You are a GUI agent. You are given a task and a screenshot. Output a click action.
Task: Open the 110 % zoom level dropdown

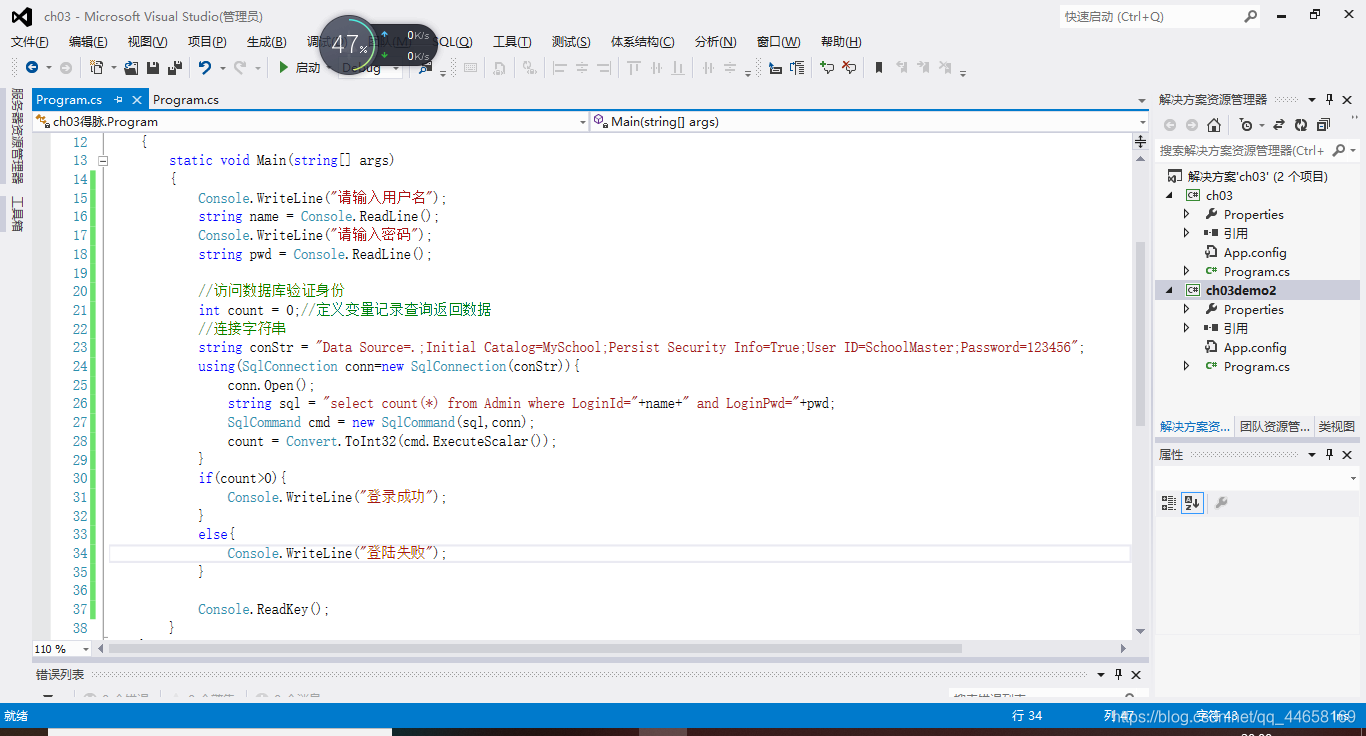point(85,649)
